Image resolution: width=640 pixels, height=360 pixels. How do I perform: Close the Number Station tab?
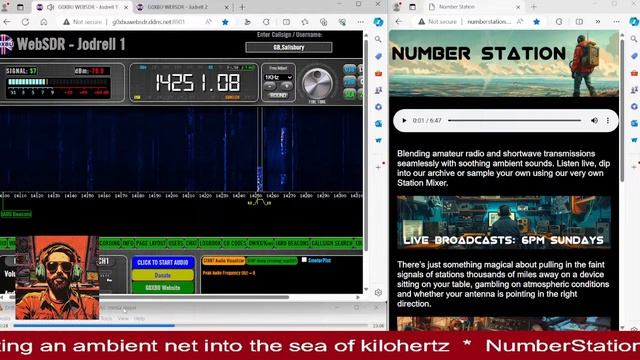click(x=518, y=7)
